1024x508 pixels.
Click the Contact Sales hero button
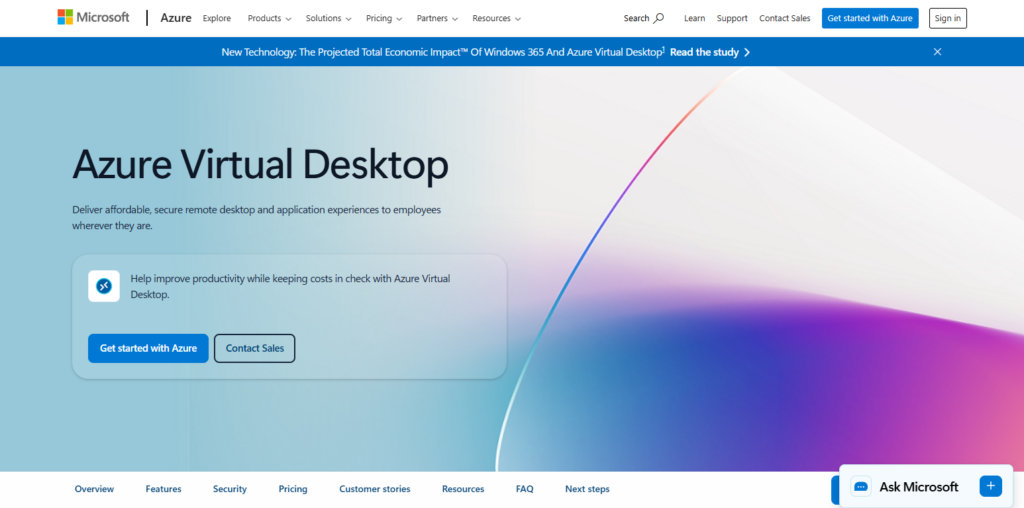click(255, 348)
